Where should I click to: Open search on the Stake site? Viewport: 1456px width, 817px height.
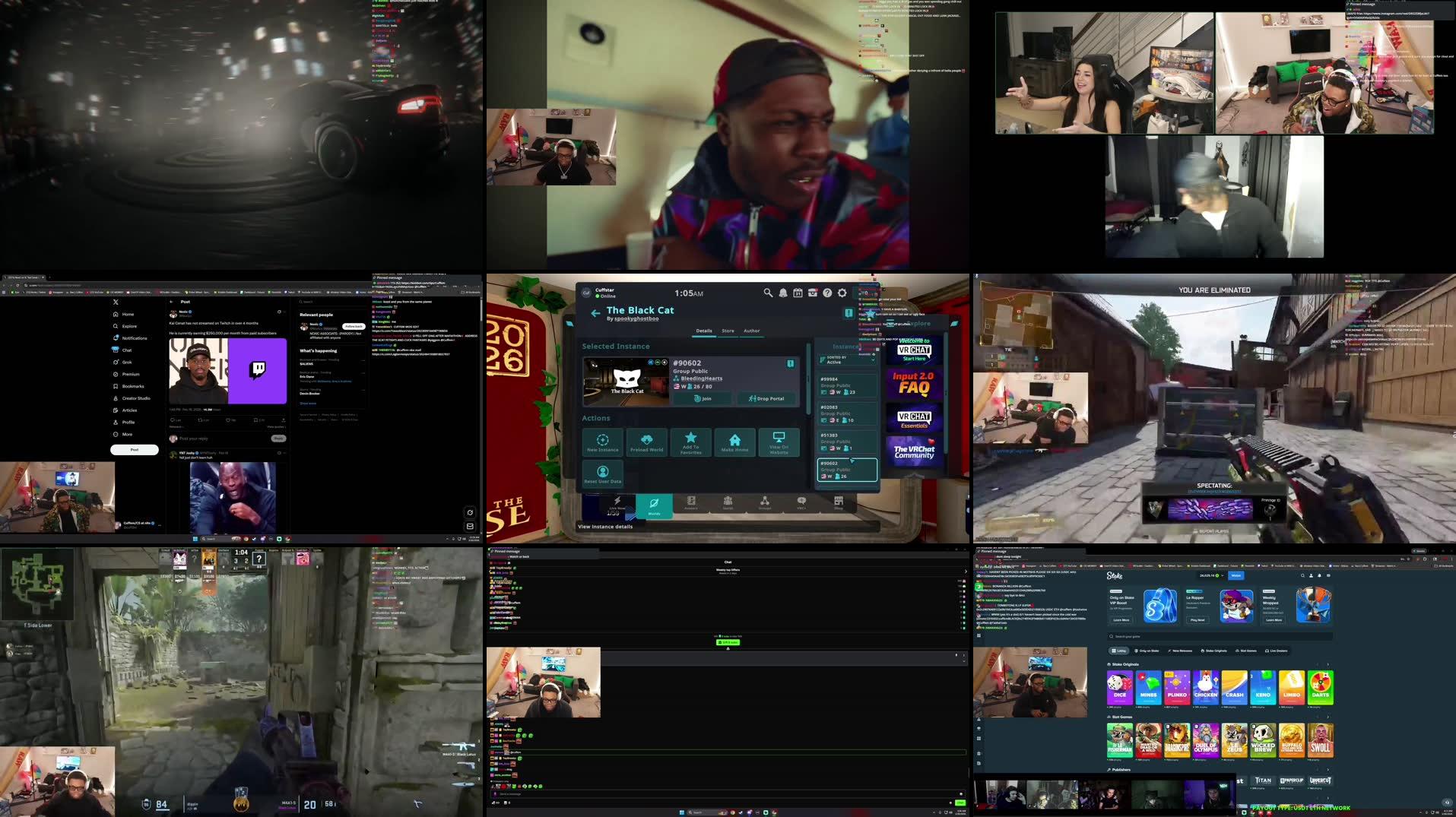point(1302,576)
